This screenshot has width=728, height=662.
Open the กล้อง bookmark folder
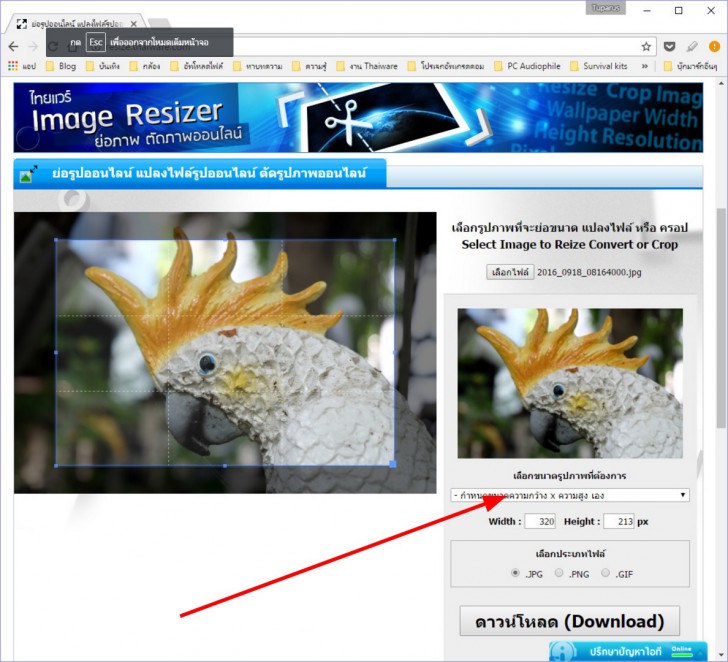(x=145, y=66)
